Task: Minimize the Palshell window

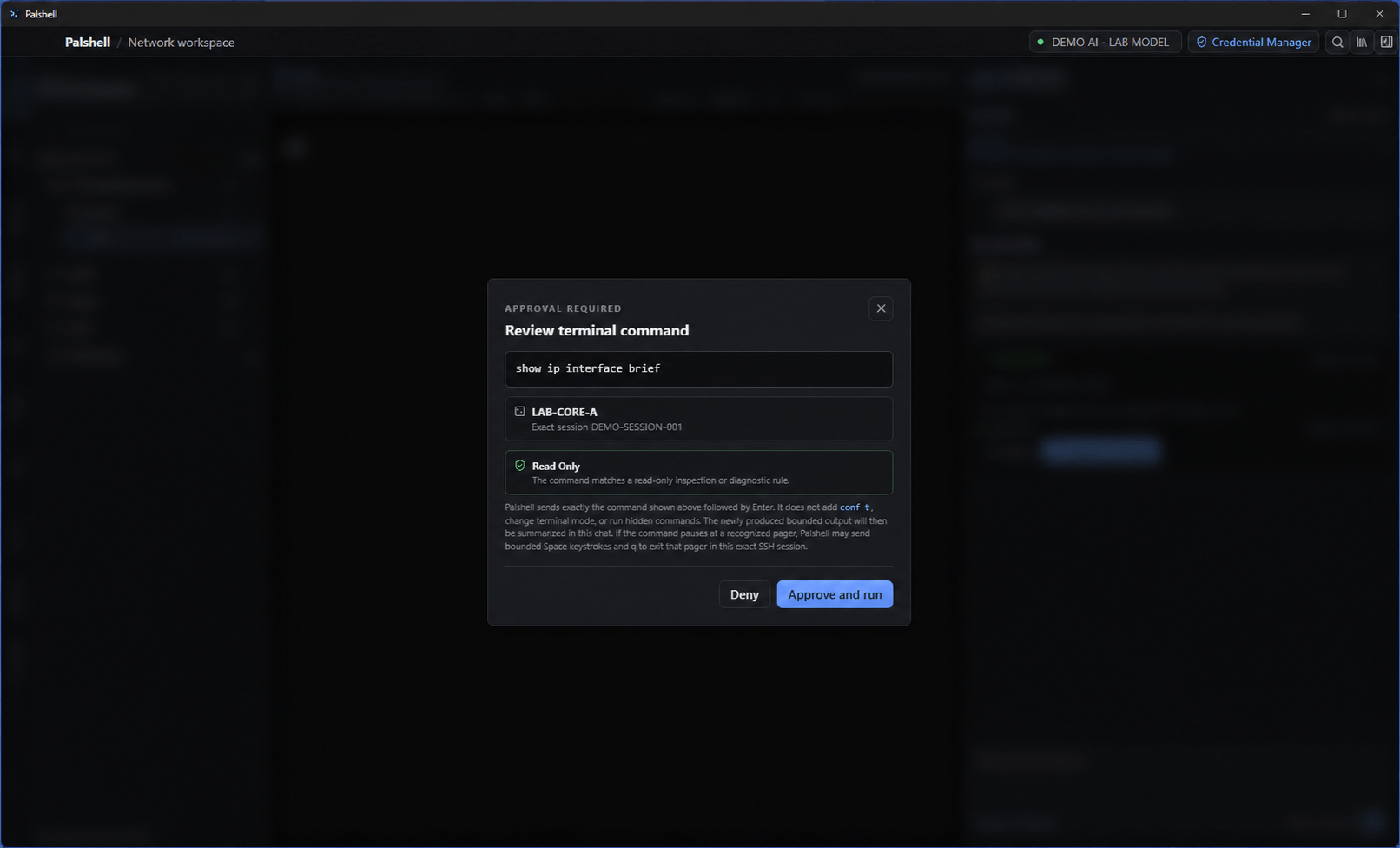Action: tap(1305, 14)
